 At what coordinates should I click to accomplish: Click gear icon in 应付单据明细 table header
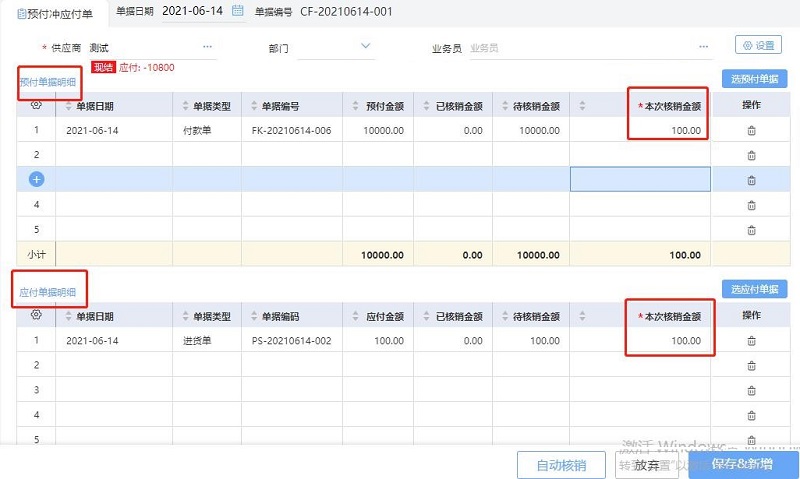coord(36,316)
